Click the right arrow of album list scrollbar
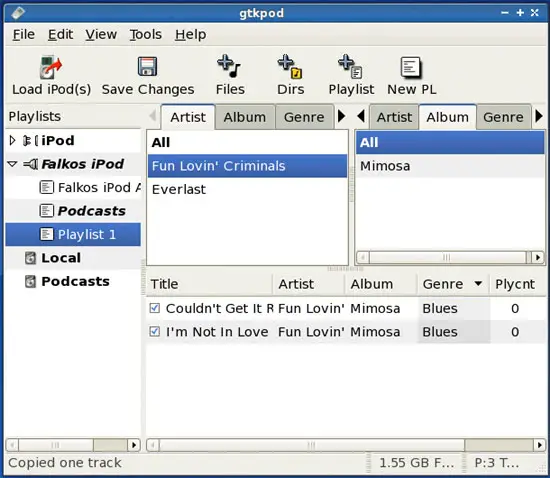 click(538, 257)
